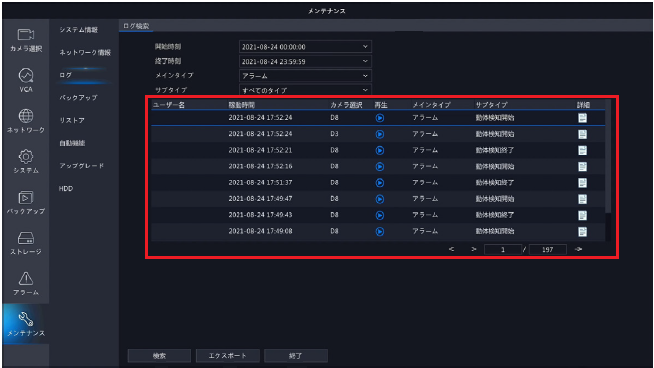Select the ログ menu item

(65, 75)
